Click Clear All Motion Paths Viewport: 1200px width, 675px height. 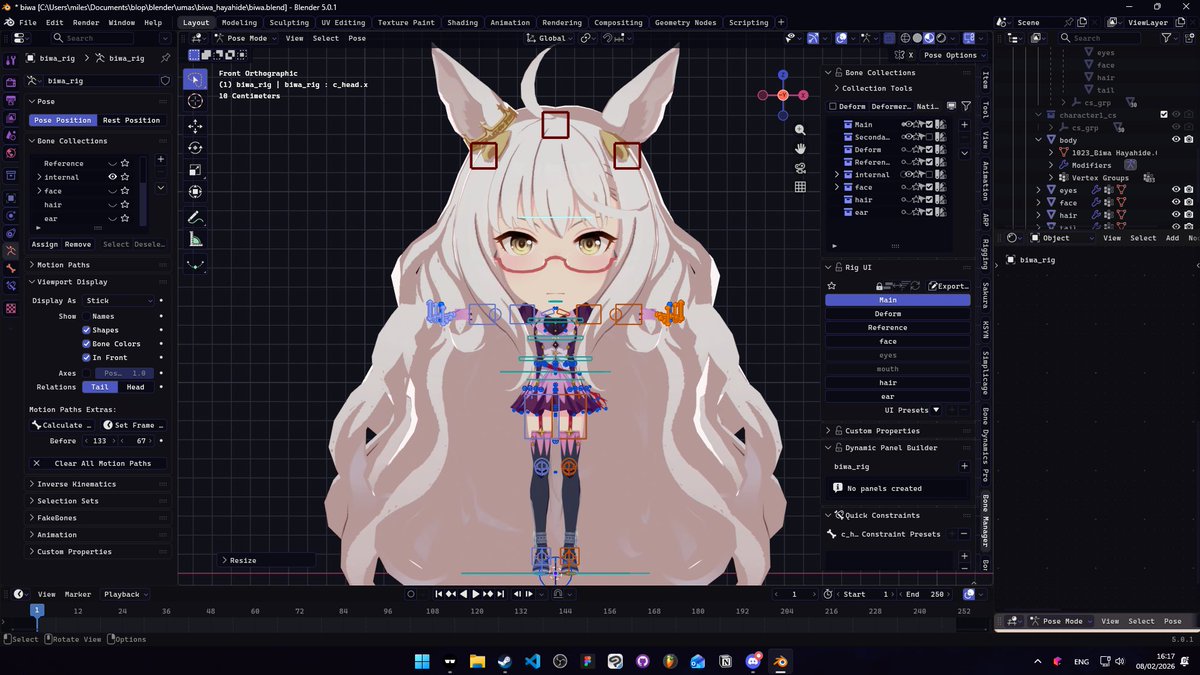pyautogui.click(x=97, y=463)
